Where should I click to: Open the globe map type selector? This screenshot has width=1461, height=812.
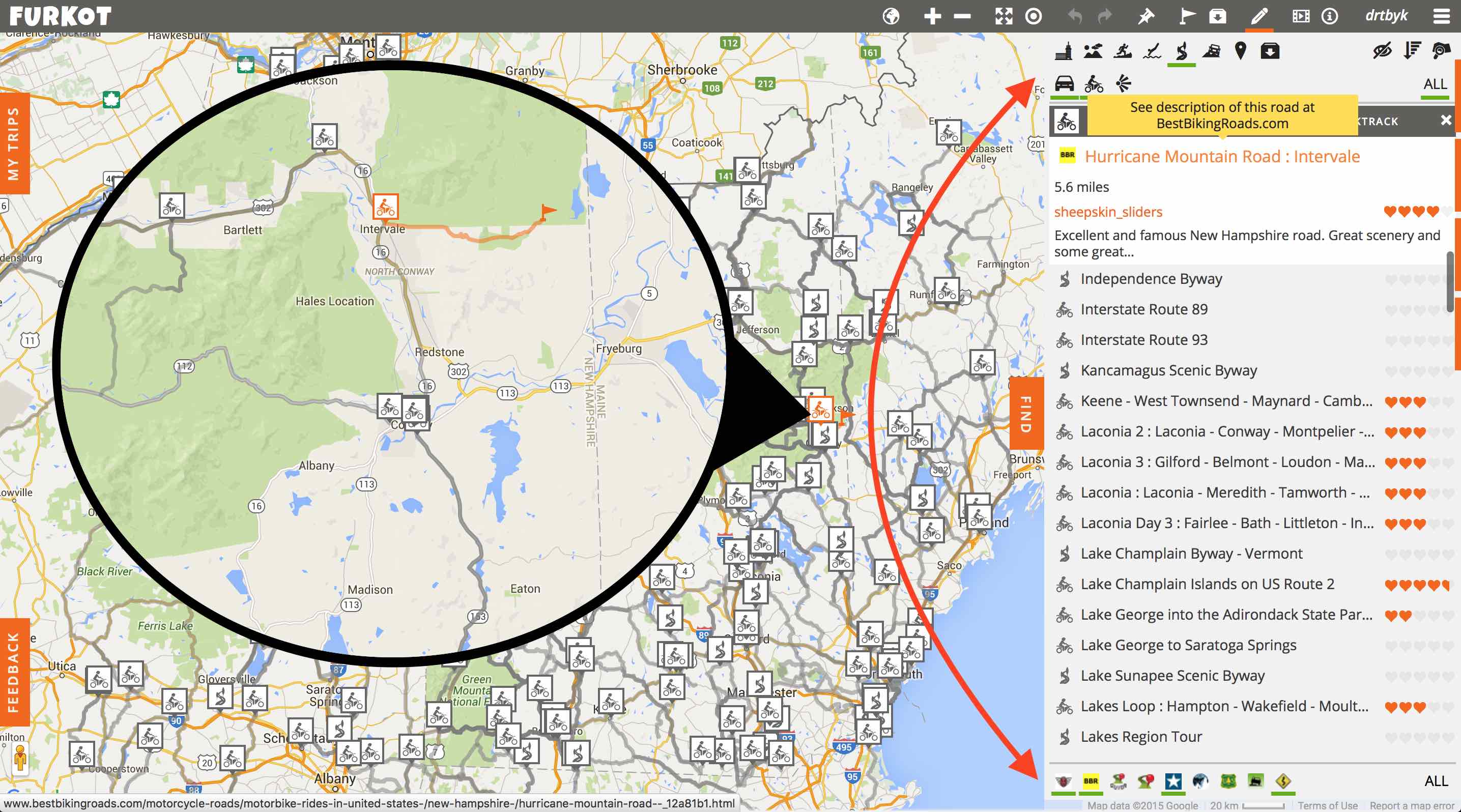coord(891,16)
